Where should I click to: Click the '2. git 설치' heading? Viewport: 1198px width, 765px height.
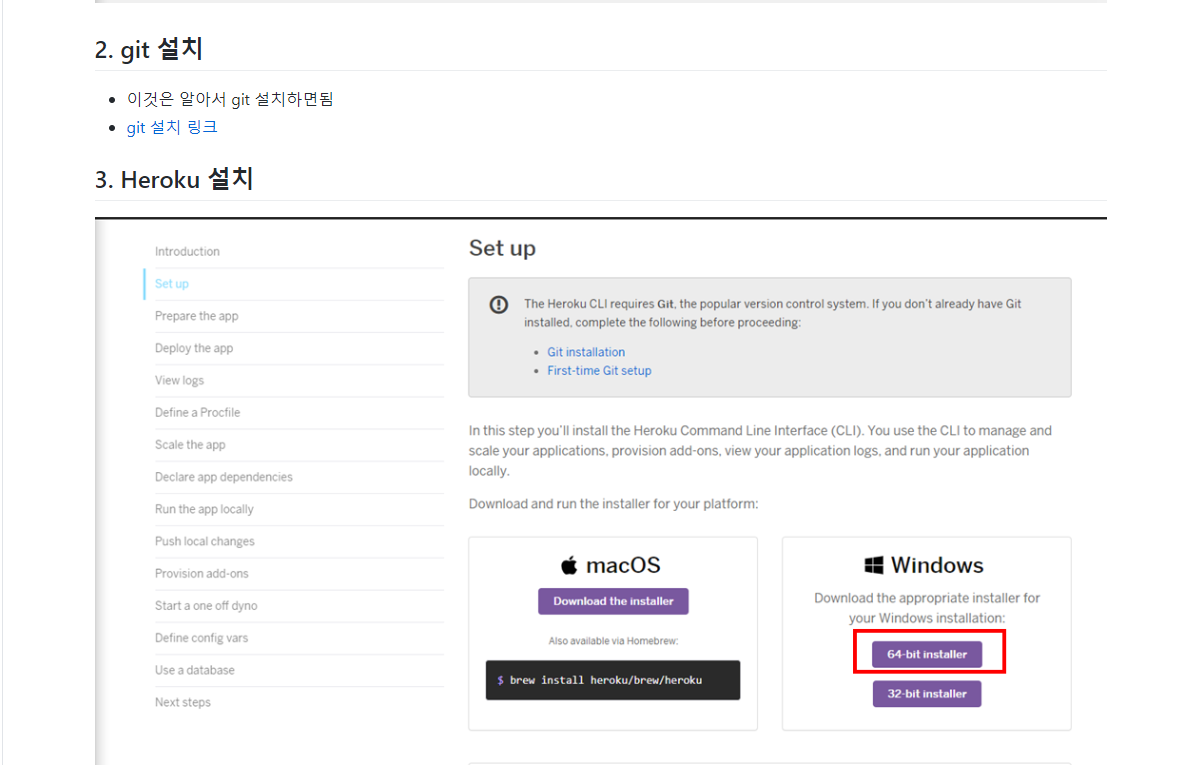(149, 49)
